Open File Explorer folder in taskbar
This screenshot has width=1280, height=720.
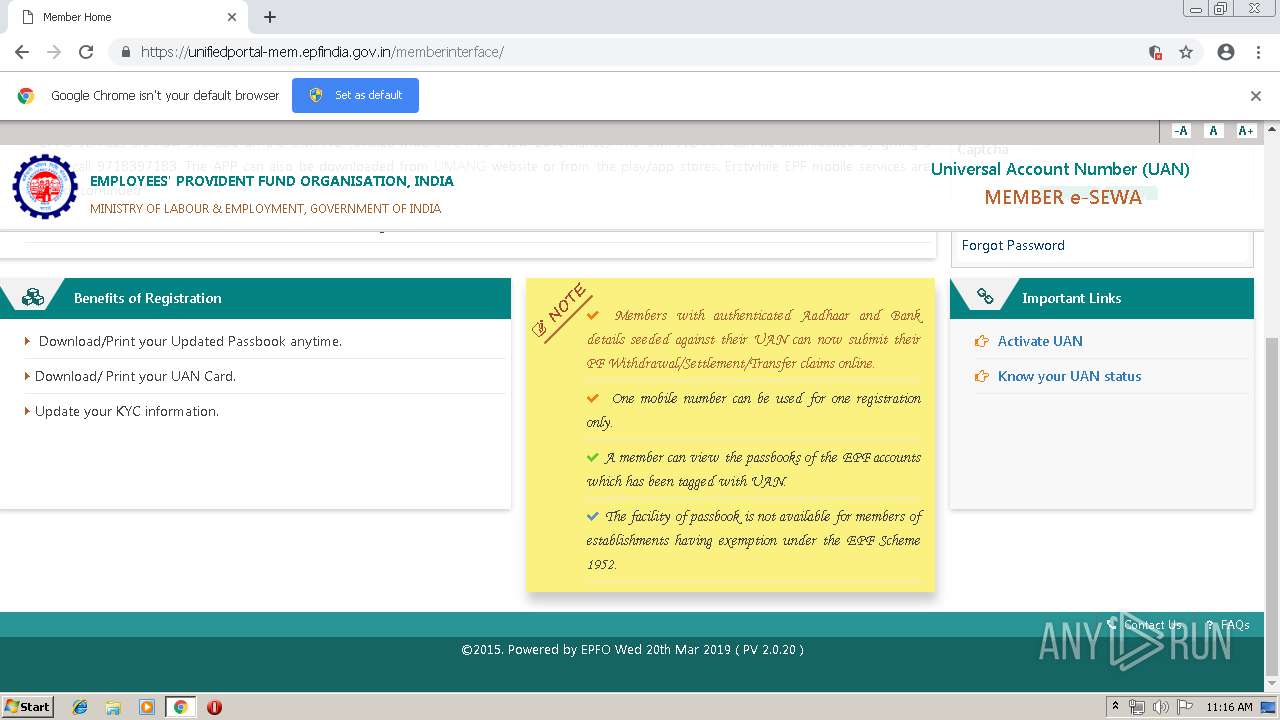tap(113, 707)
